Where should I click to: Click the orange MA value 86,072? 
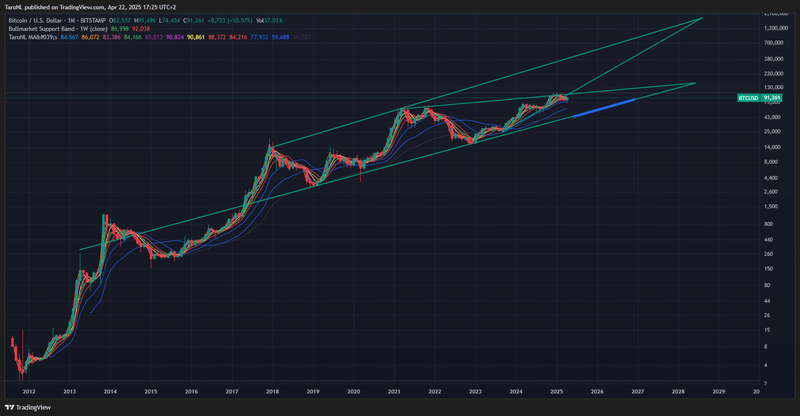pos(90,37)
